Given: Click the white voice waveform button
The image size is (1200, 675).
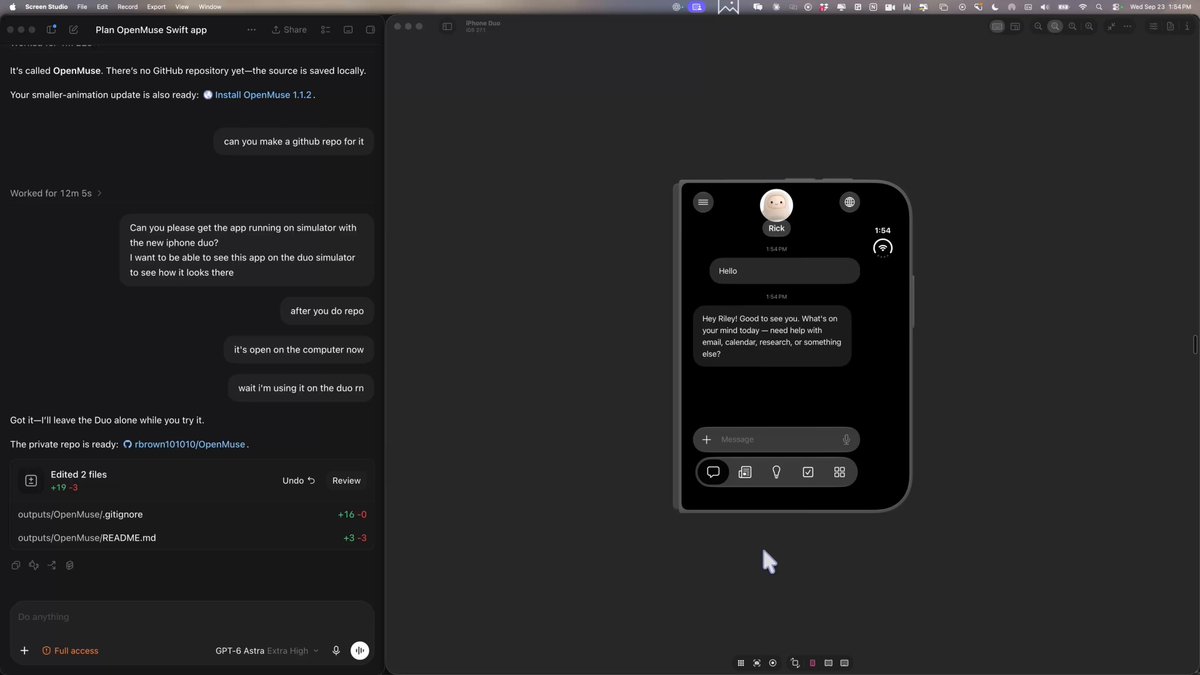Looking at the screenshot, I should tap(360, 651).
